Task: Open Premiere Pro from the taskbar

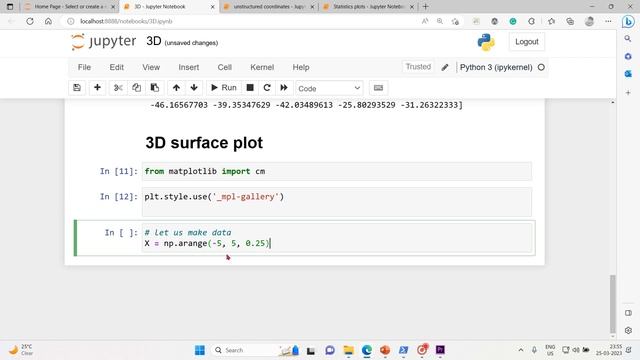Action: (440, 350)
